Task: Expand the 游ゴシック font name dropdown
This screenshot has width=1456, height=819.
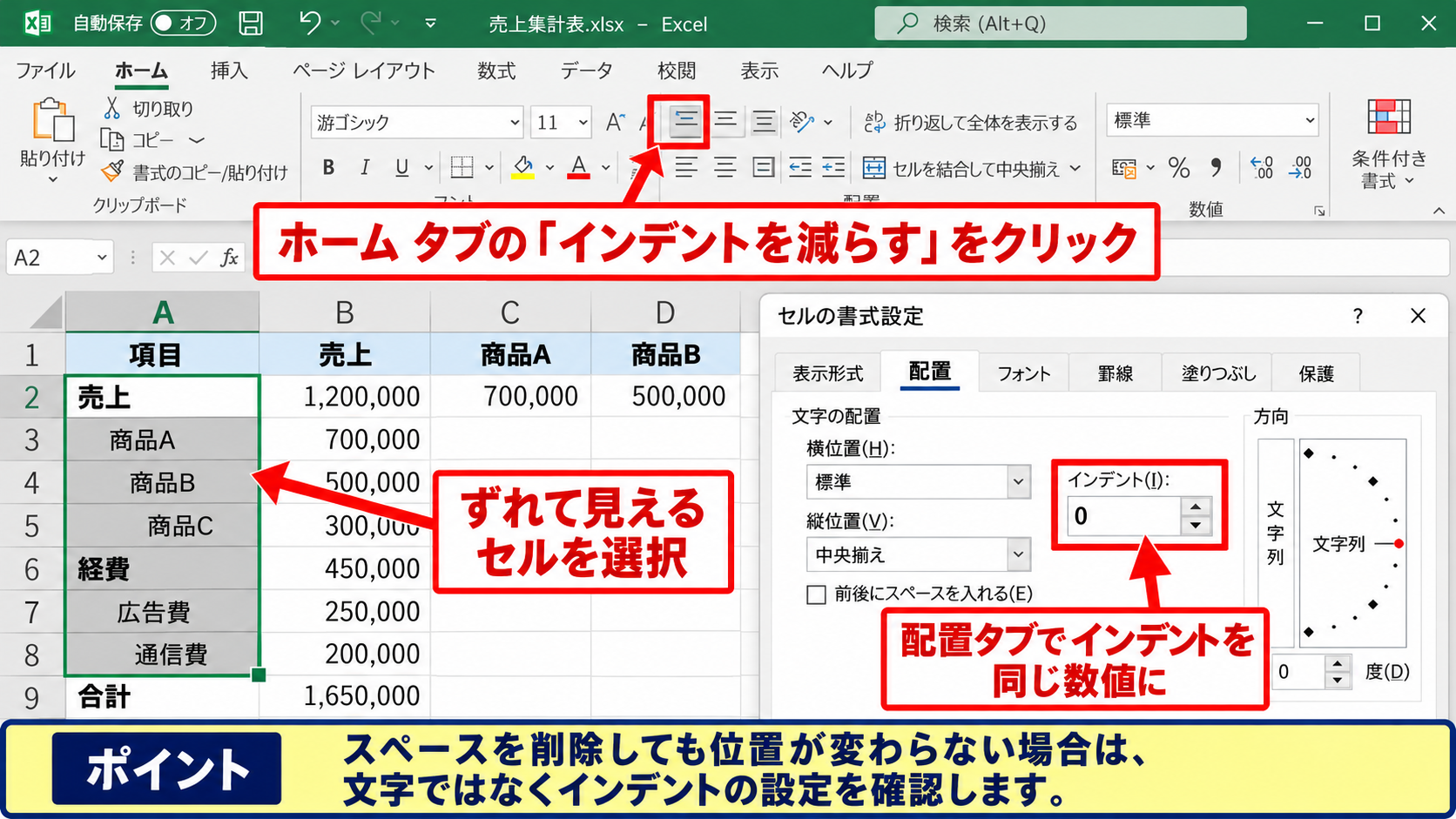Action: click(514, 123)
